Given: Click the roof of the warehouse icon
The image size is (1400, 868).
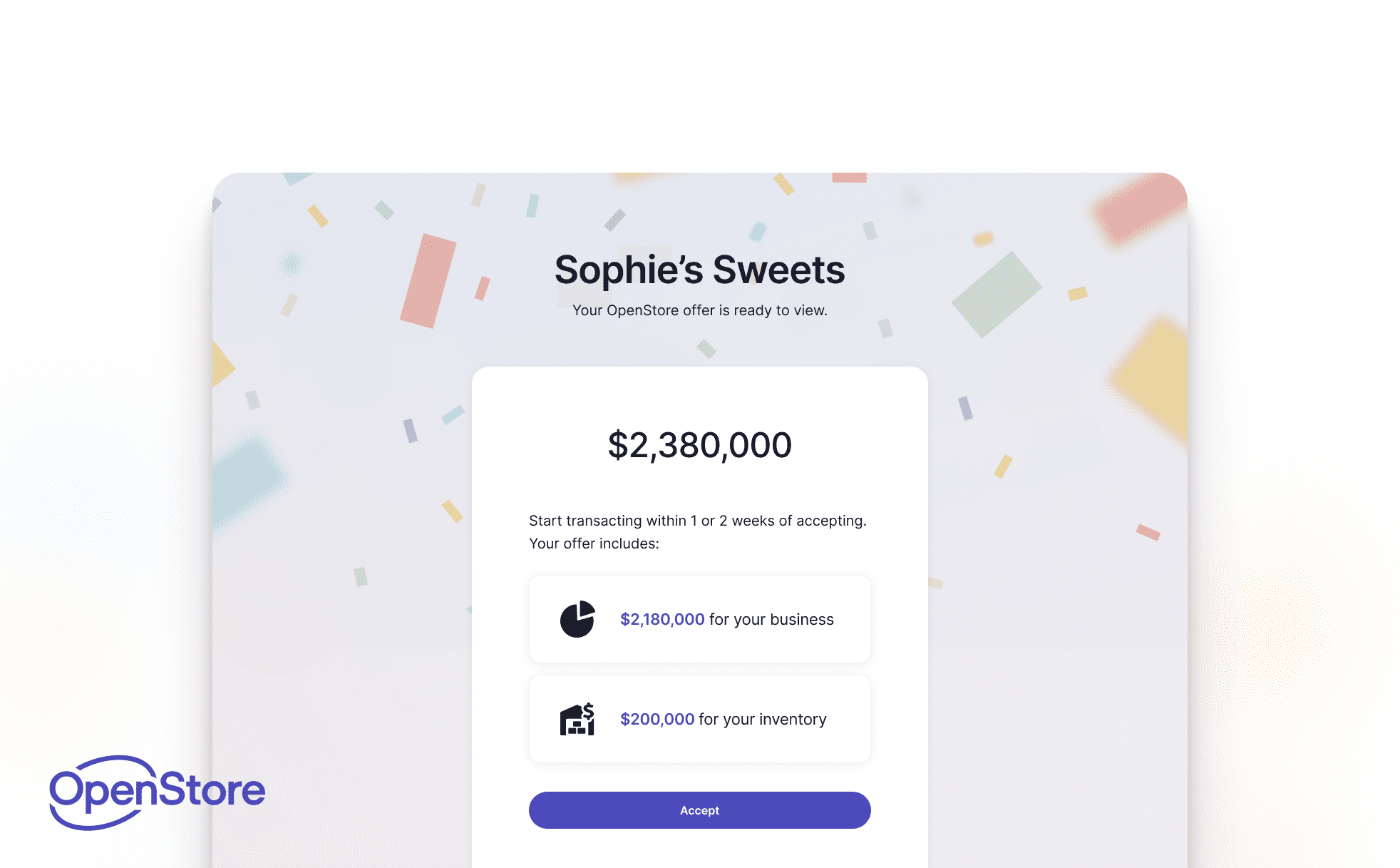Looking at the screenshot, I should coord(570,711).
